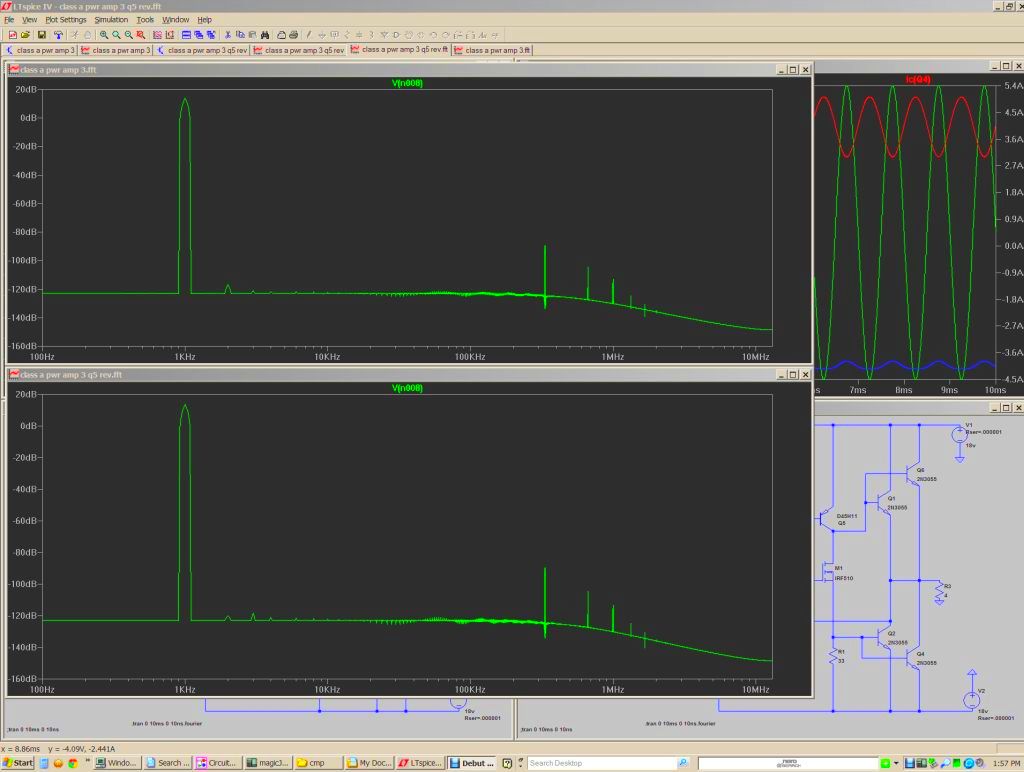Image resolution: width=1024 pixels, height=772 pixels.
Task: Click the red Ic(Q4) trace label
Action: [918, 80]
